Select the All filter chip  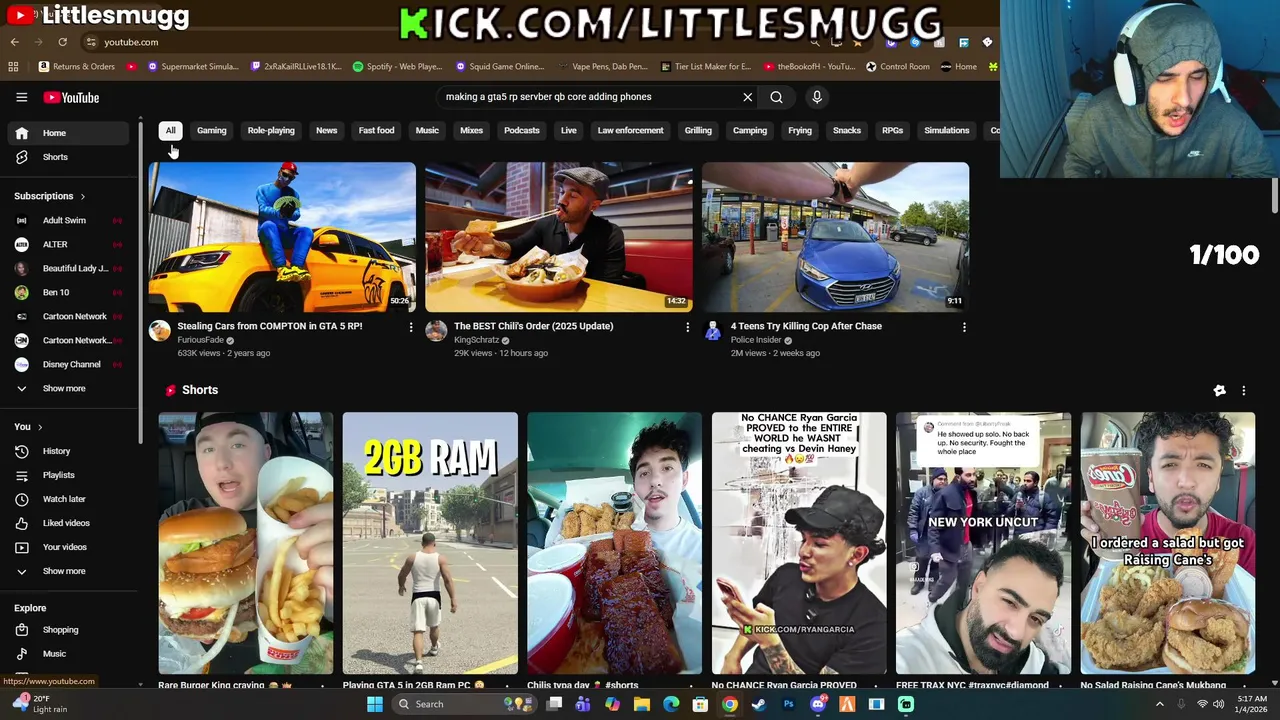pos(170,130)
